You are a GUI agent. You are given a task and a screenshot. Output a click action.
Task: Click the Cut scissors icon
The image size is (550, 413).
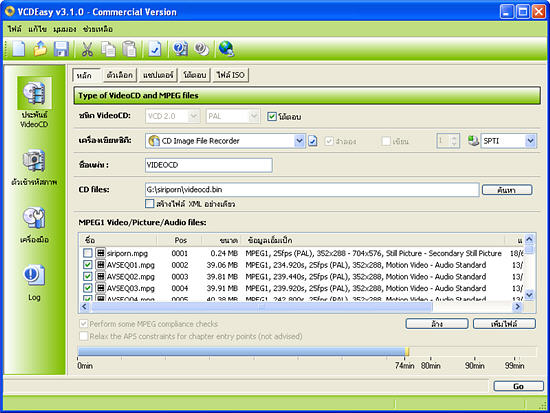87,48
